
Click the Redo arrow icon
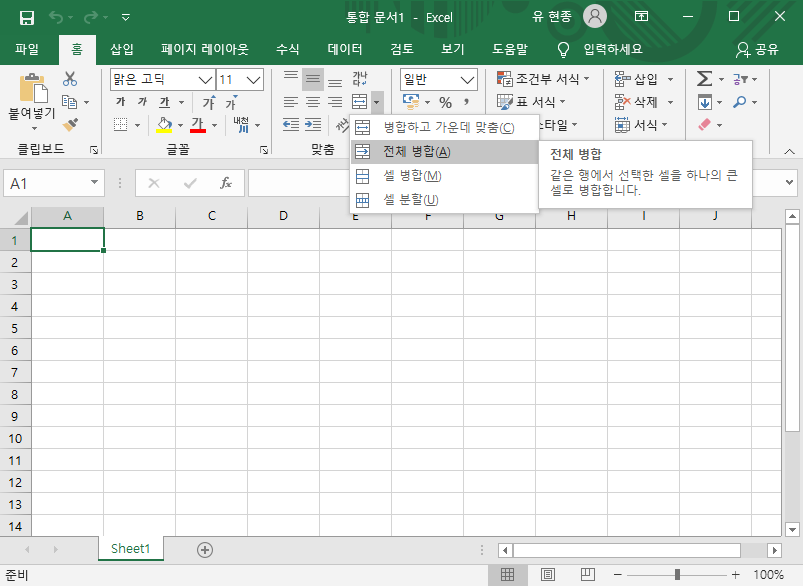pyautogui.click(x=91, y=18)
